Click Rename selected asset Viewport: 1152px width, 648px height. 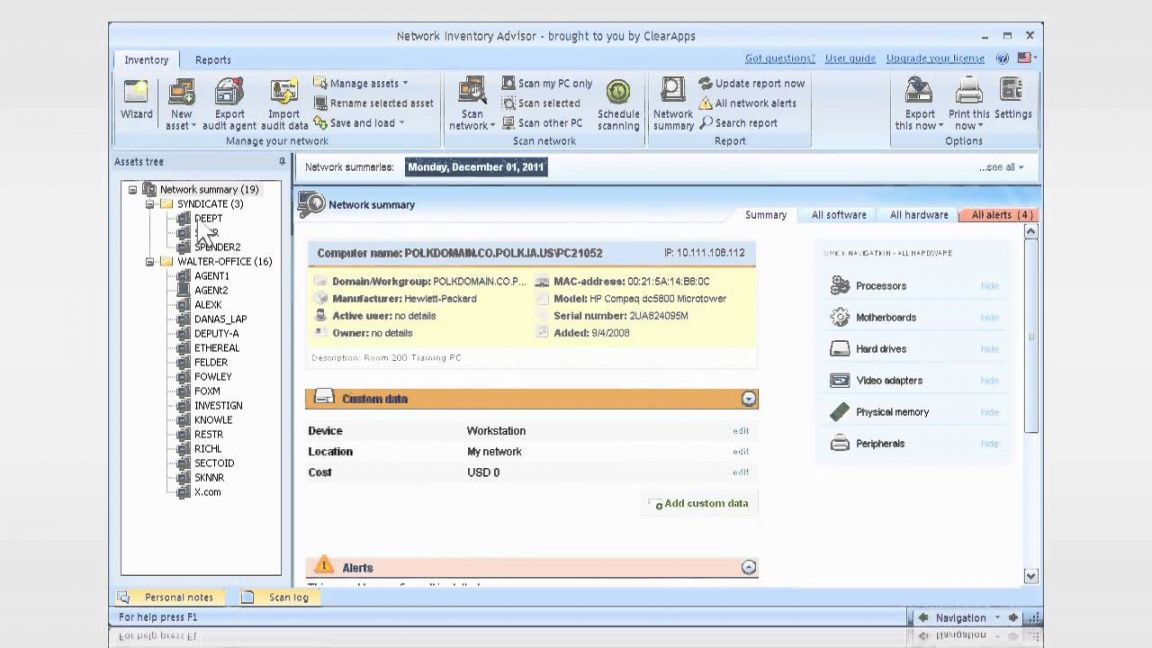point(373,104)
